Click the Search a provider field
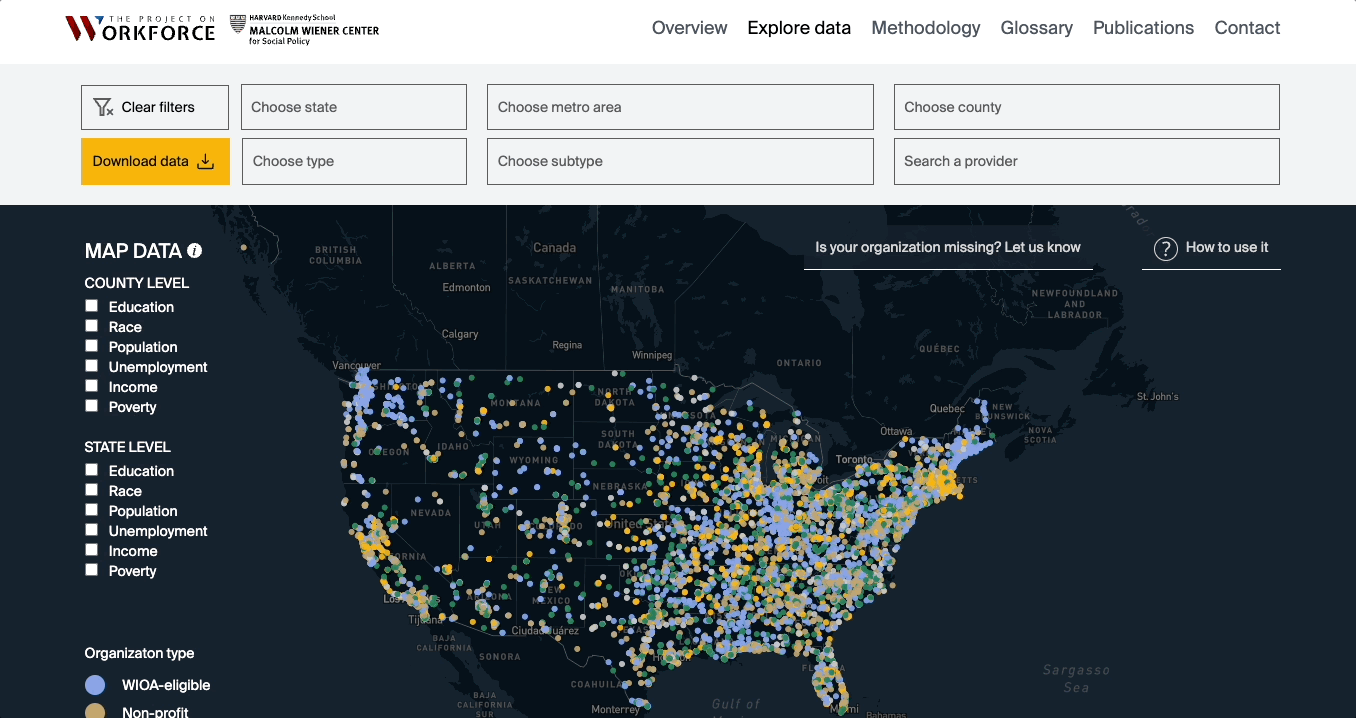Image resolution: width=1356 pixels, height=718 pixels. 1086,161
